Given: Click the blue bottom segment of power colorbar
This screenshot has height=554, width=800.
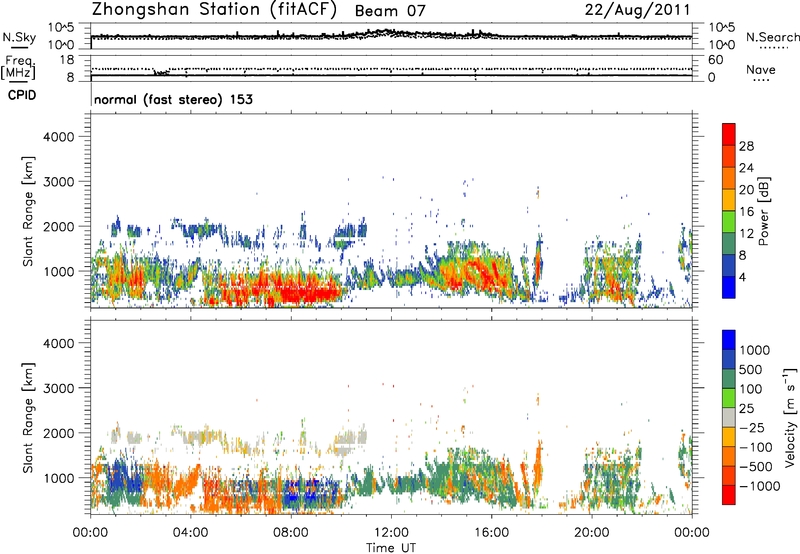Looking at the screenshot, I should click(x=729, y=287).
